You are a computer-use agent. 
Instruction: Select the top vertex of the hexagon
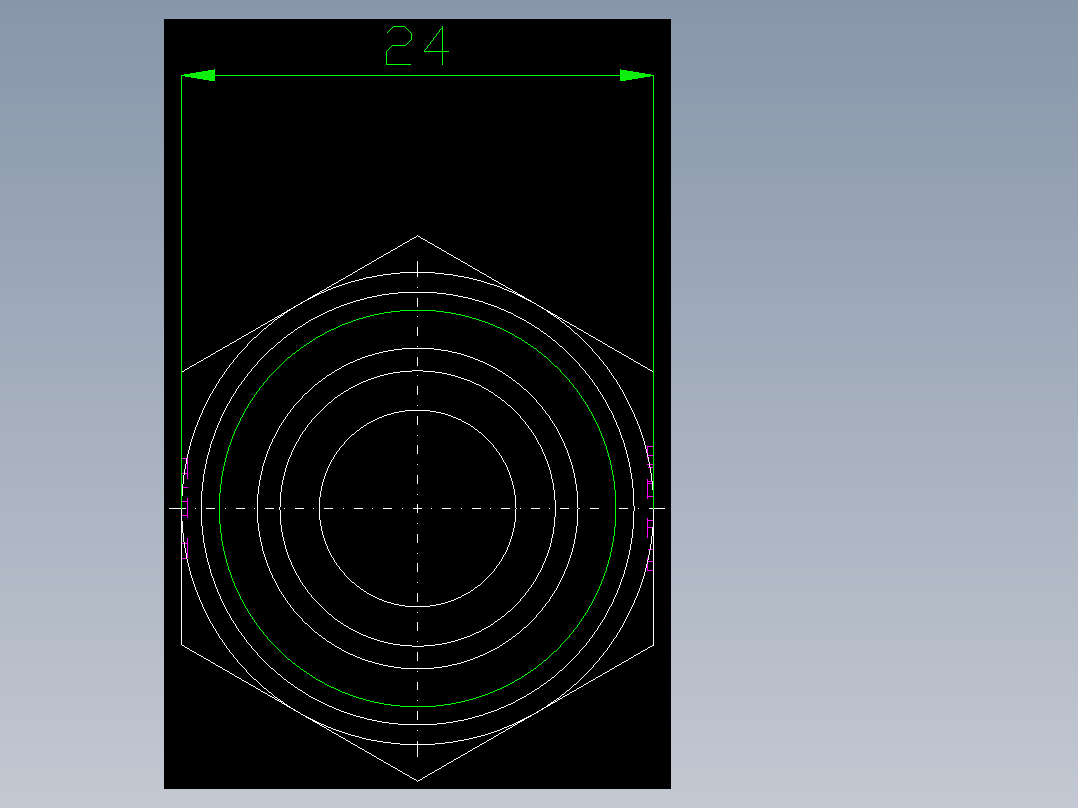click(417, 237)
